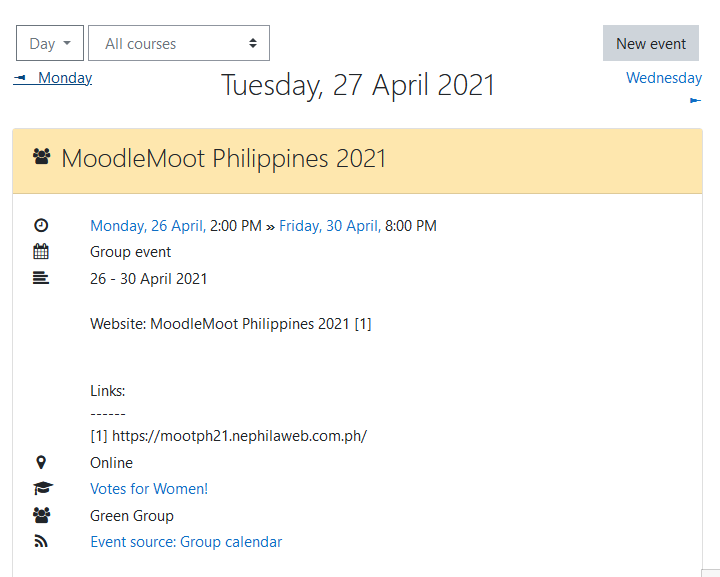Open the Votes for Women! course link

point(149,489)
